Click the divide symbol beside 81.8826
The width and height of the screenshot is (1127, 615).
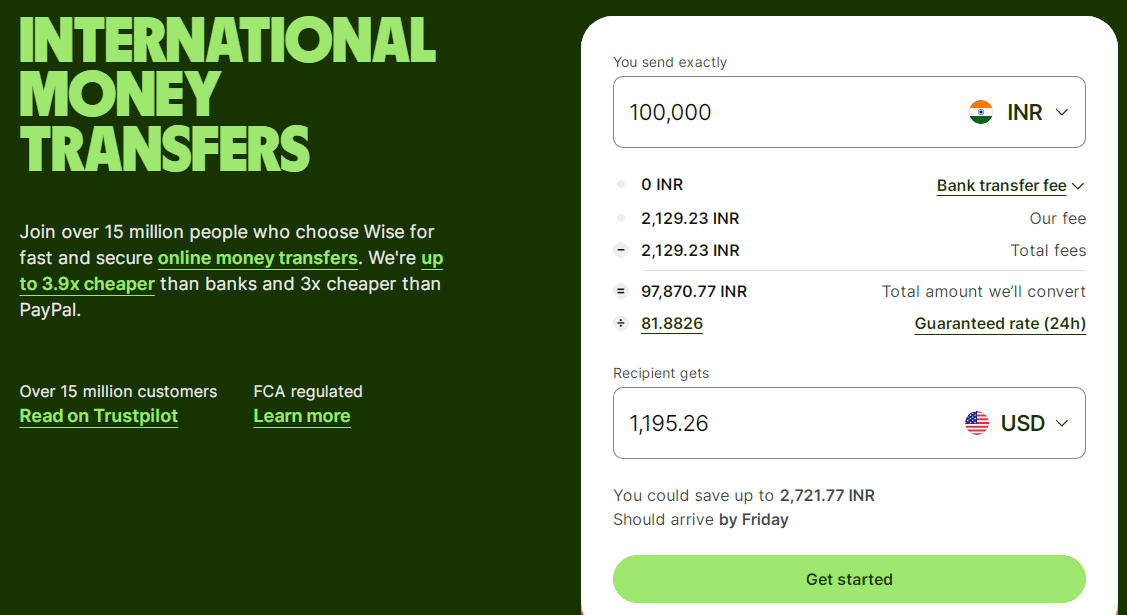(x=621, y=323)
